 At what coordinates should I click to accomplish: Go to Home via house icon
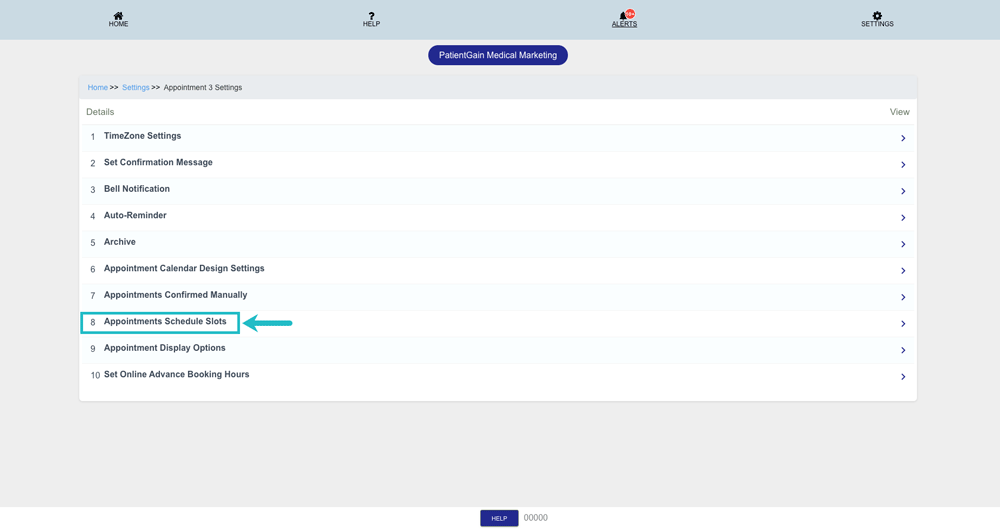point(118,15)
